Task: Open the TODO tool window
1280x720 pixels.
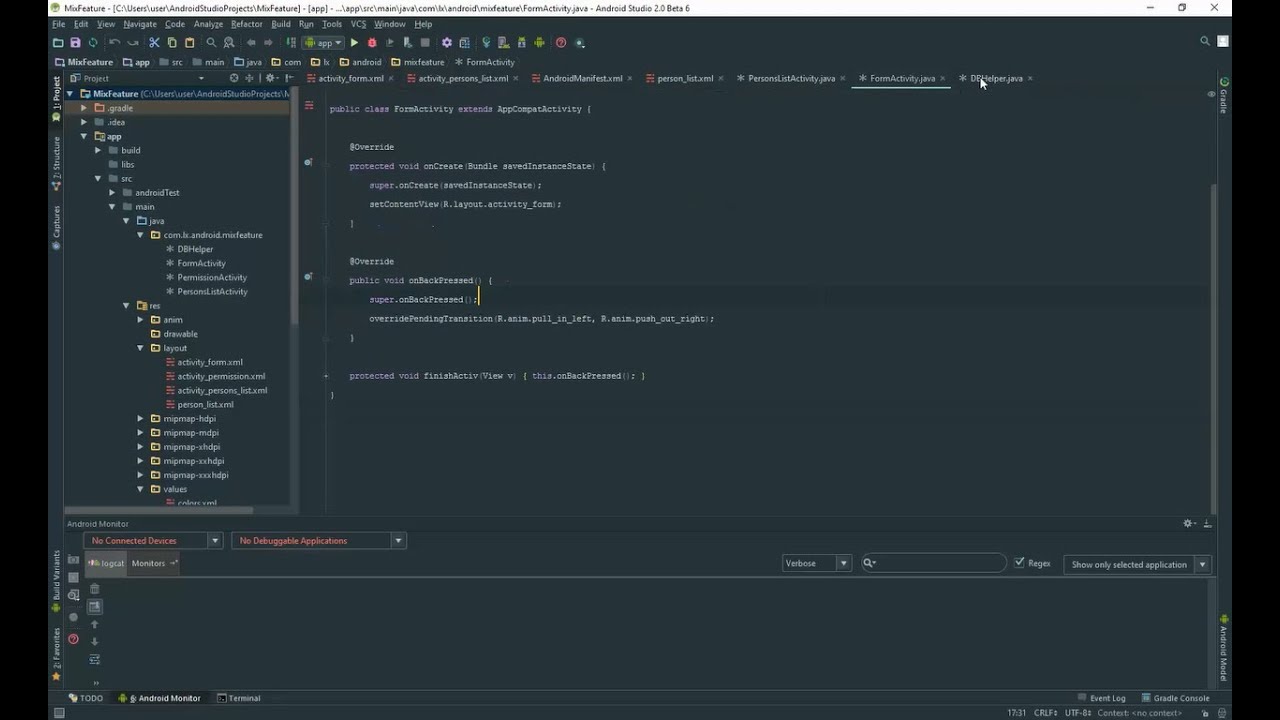Action: (86, 698)
